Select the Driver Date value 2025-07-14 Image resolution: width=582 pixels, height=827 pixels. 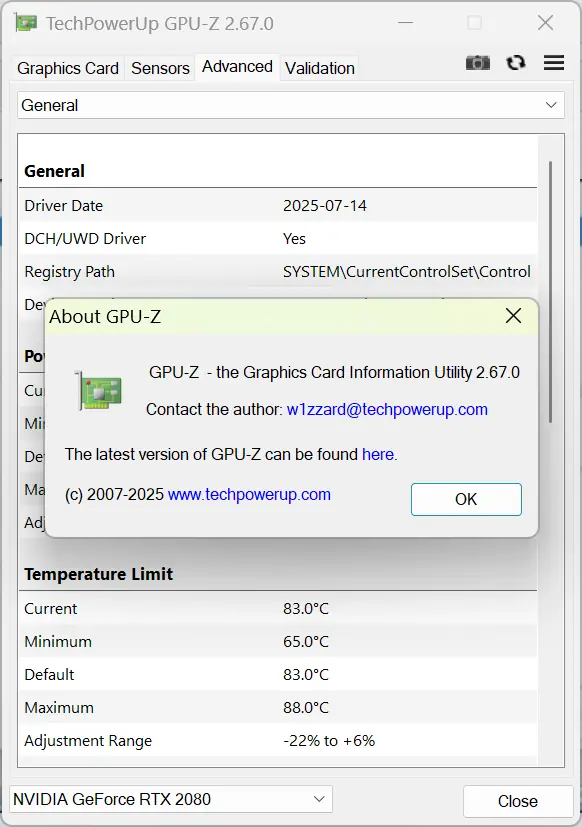(x=325, y=206)
